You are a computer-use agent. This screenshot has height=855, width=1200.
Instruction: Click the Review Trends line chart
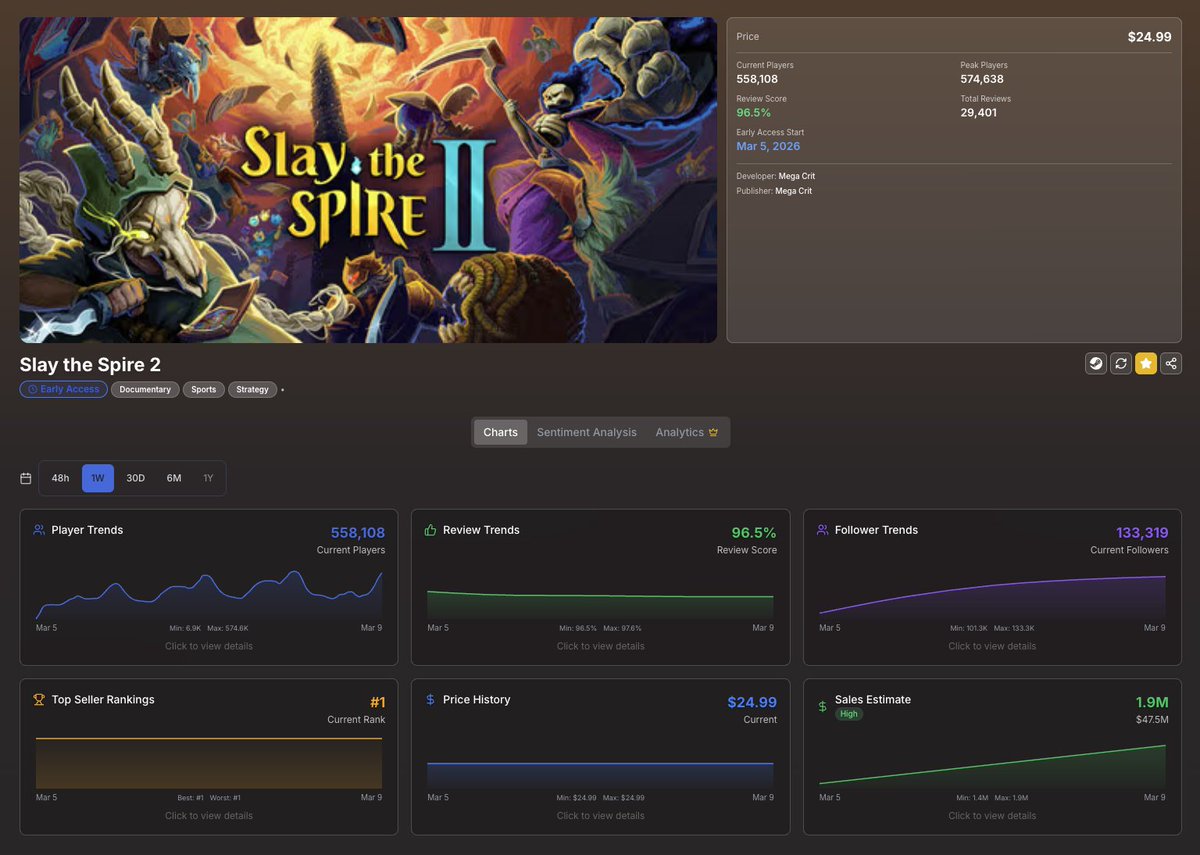(600, 604)
